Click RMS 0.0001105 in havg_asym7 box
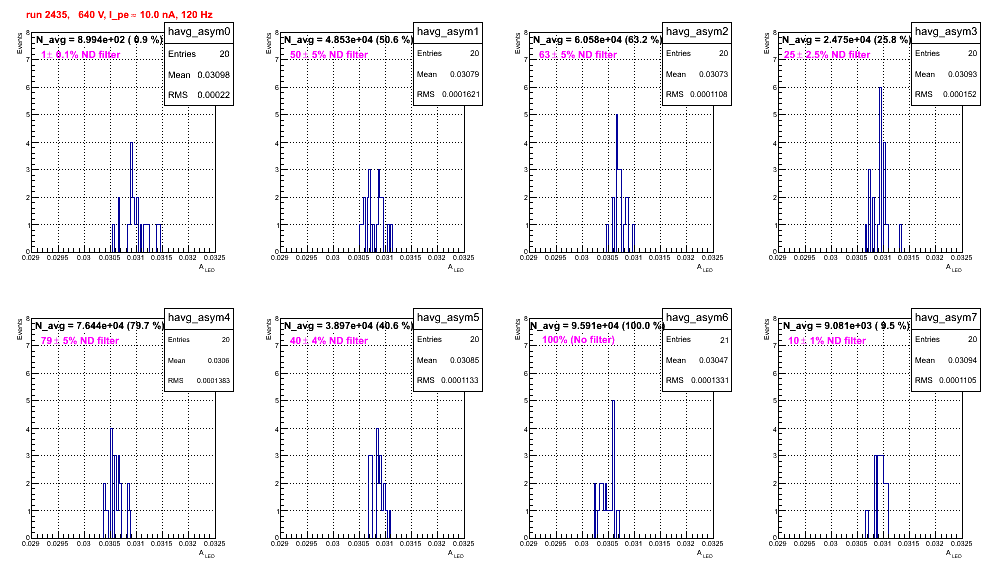 pos(946,381)
